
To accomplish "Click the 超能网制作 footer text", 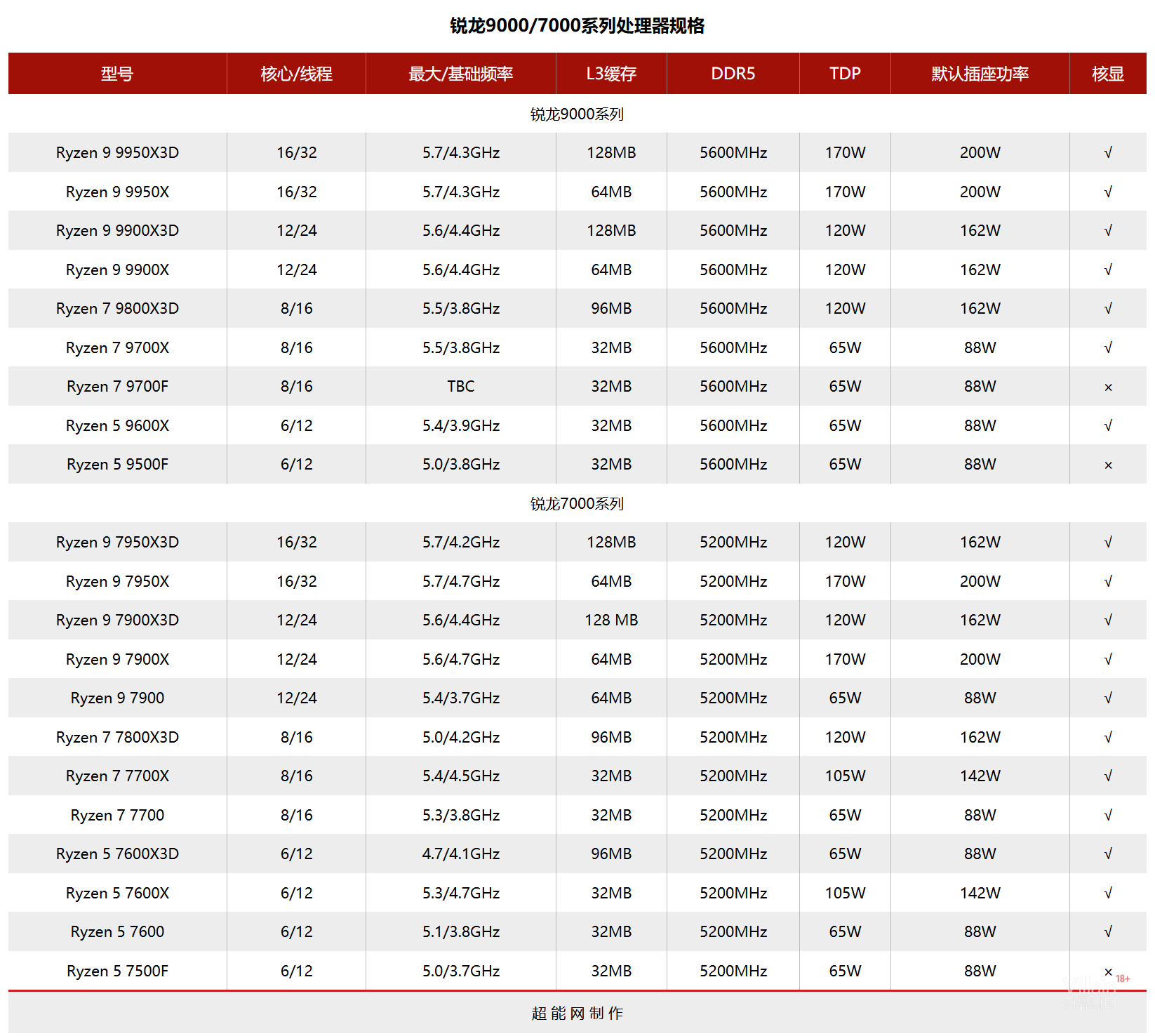I will [x=577, y=1013].
